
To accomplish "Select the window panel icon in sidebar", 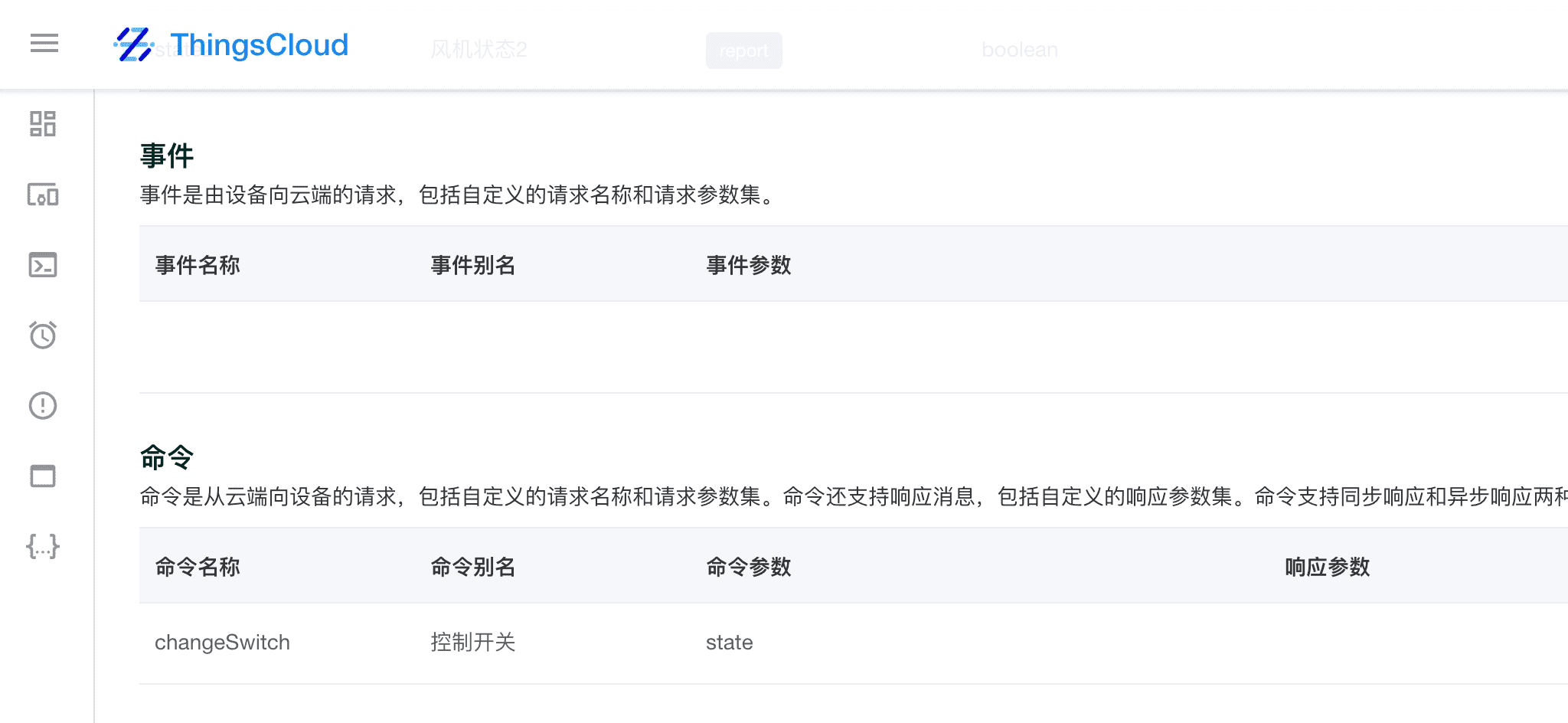I will pyautogui.click(x=43, y=476).
